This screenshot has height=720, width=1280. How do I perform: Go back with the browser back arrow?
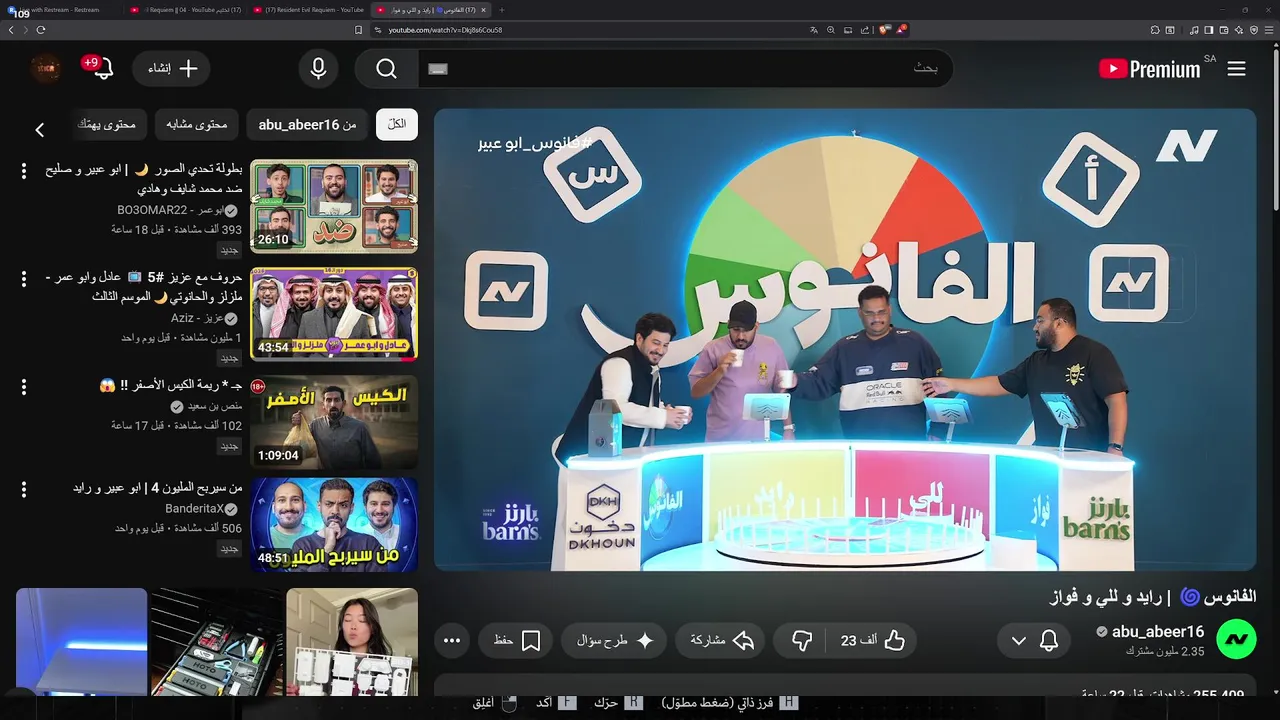pyautogui.click(x=11, y=30)
